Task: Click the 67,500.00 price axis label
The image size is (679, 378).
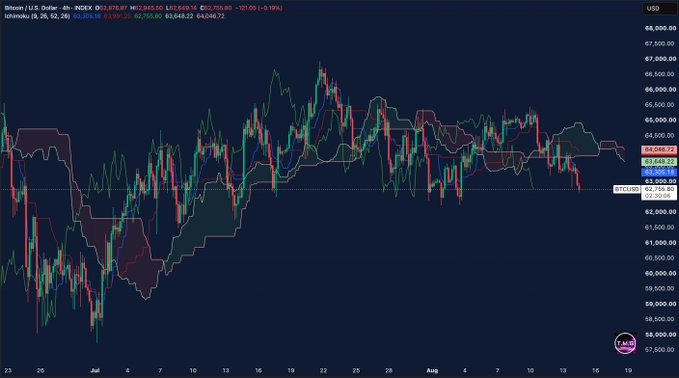Action: coord(660,43)
